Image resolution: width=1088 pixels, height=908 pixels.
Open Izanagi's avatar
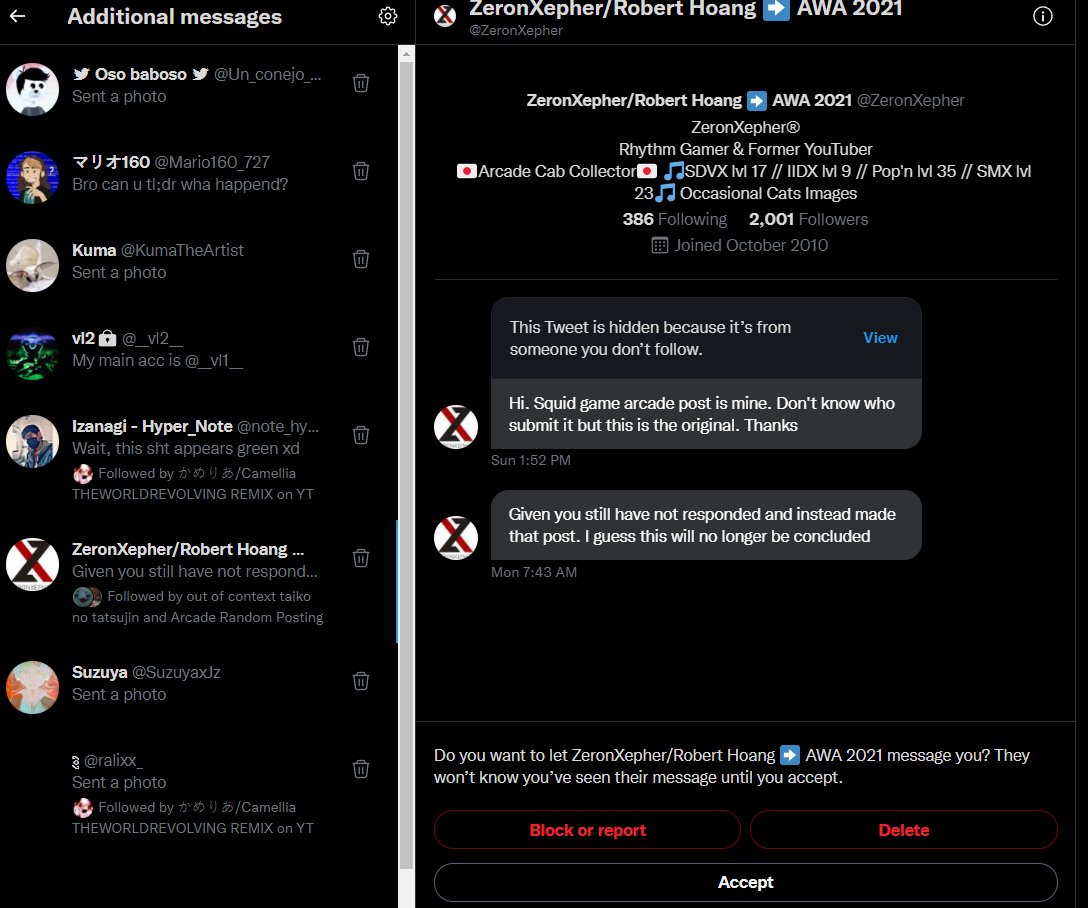[x=32, y=441]
